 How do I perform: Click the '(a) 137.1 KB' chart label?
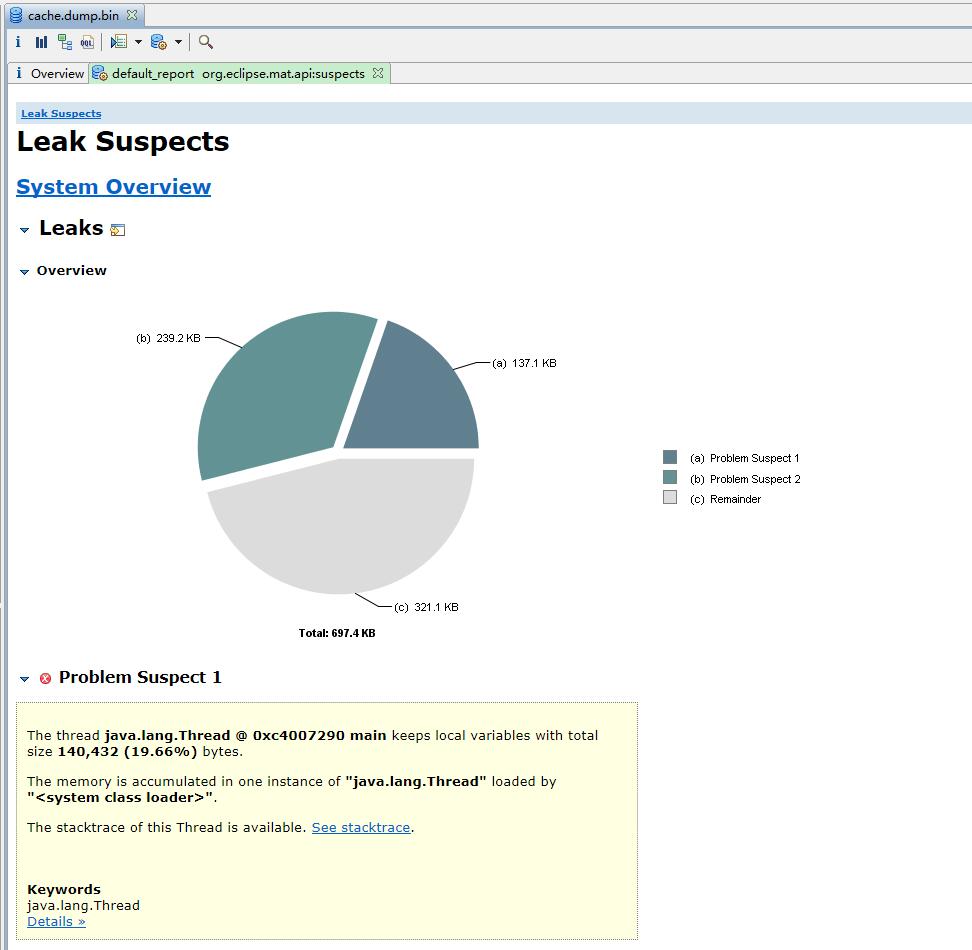coord(524,363)
